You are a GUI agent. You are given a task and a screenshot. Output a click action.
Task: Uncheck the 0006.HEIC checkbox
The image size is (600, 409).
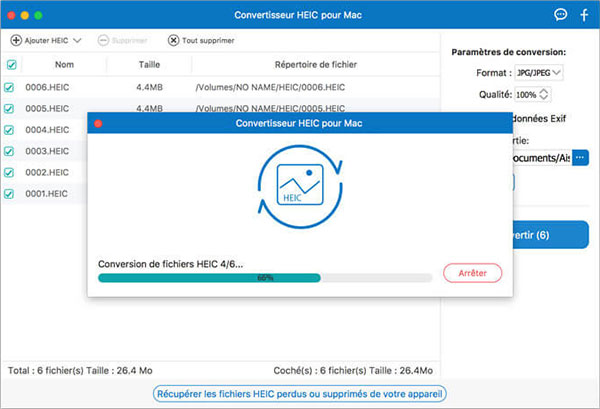[x=9, y=88]
